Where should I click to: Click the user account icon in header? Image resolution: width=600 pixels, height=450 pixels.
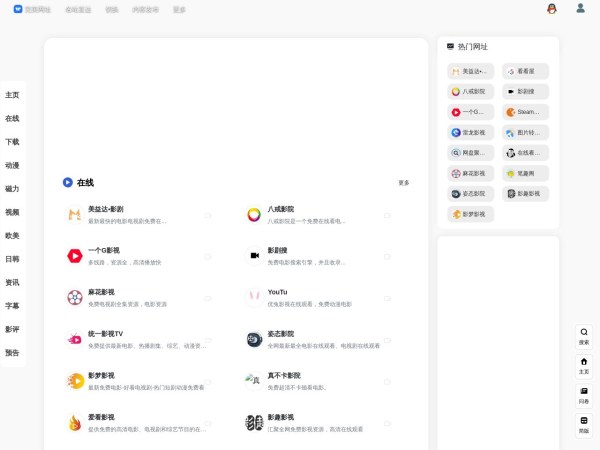(x=580, y=8)
